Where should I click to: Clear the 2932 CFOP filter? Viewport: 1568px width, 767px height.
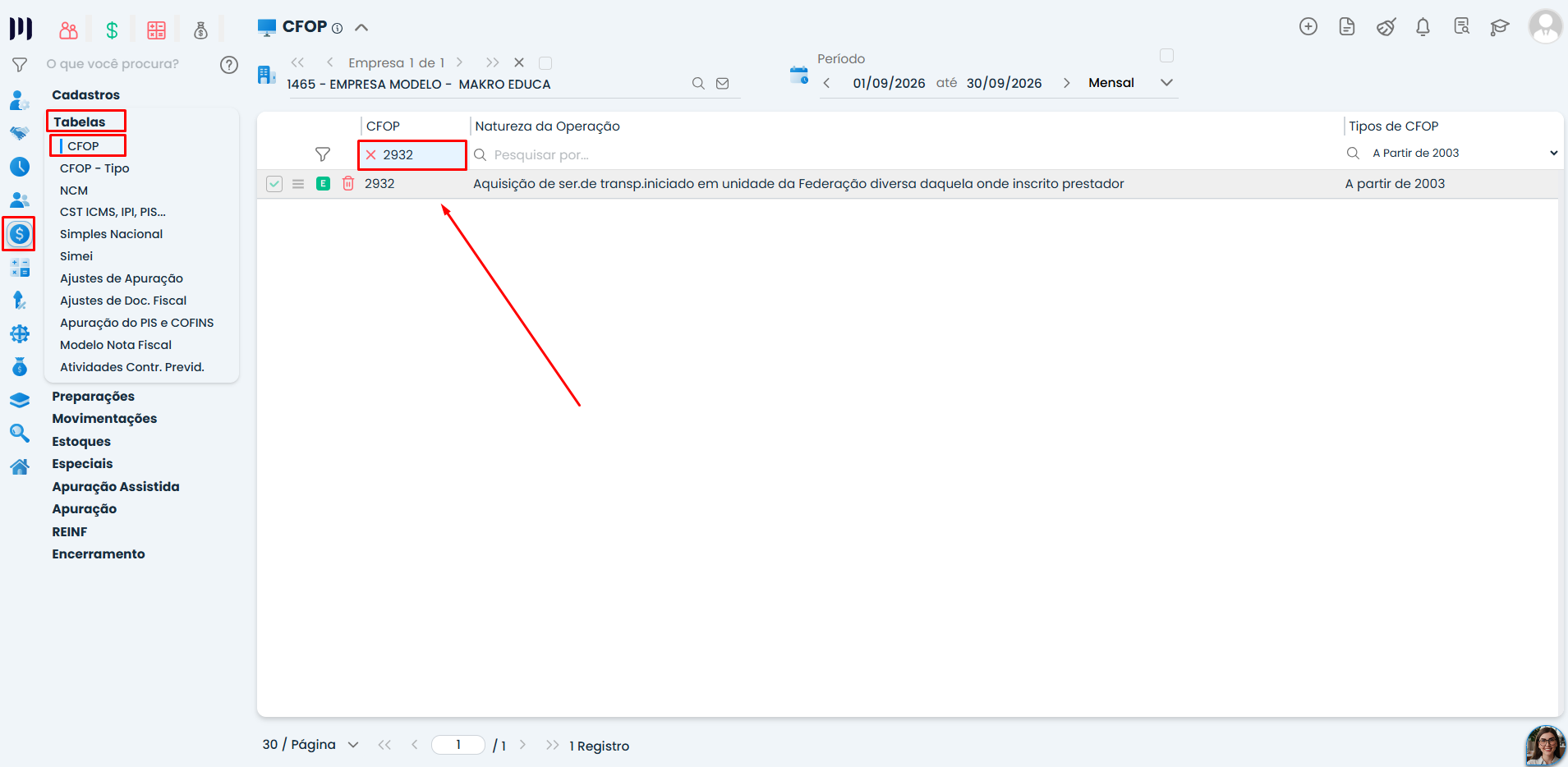point(371,155)
